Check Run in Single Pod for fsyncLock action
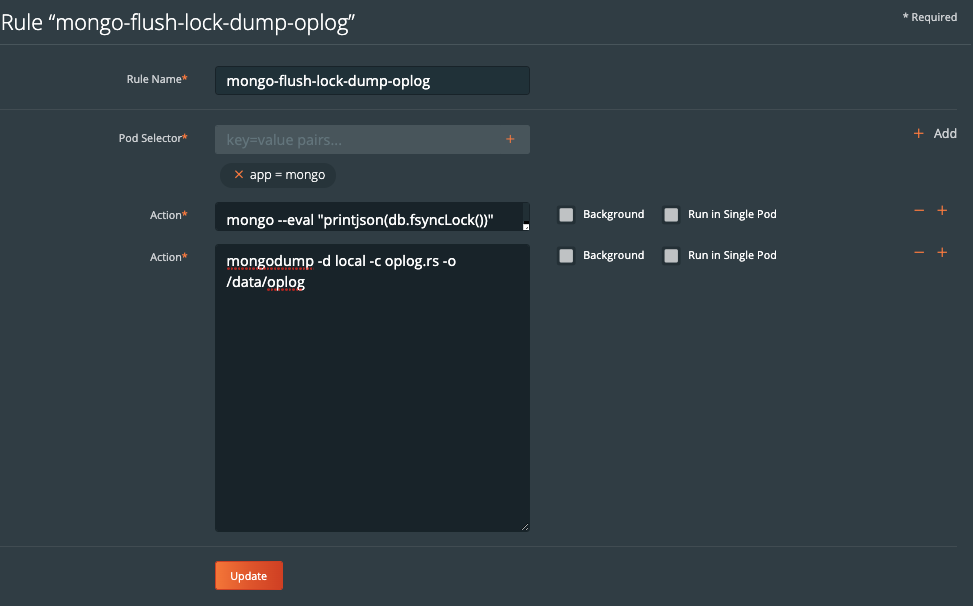This screenshot has height=606, width=973. coord(671,214)
